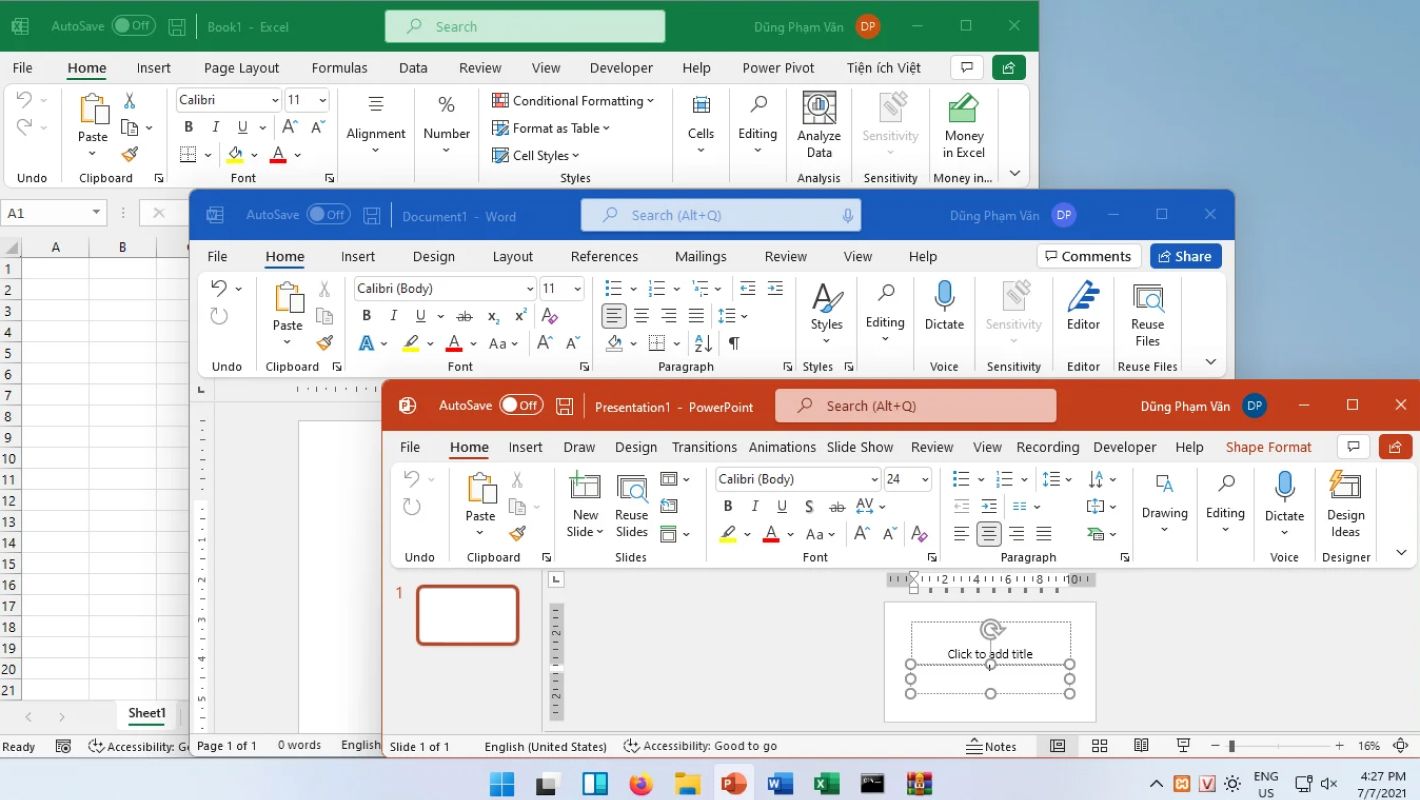Click Show/Hide paragraph marks icon in Word
The height and width of the screenshot is (800, 1420).
point(733,343)
